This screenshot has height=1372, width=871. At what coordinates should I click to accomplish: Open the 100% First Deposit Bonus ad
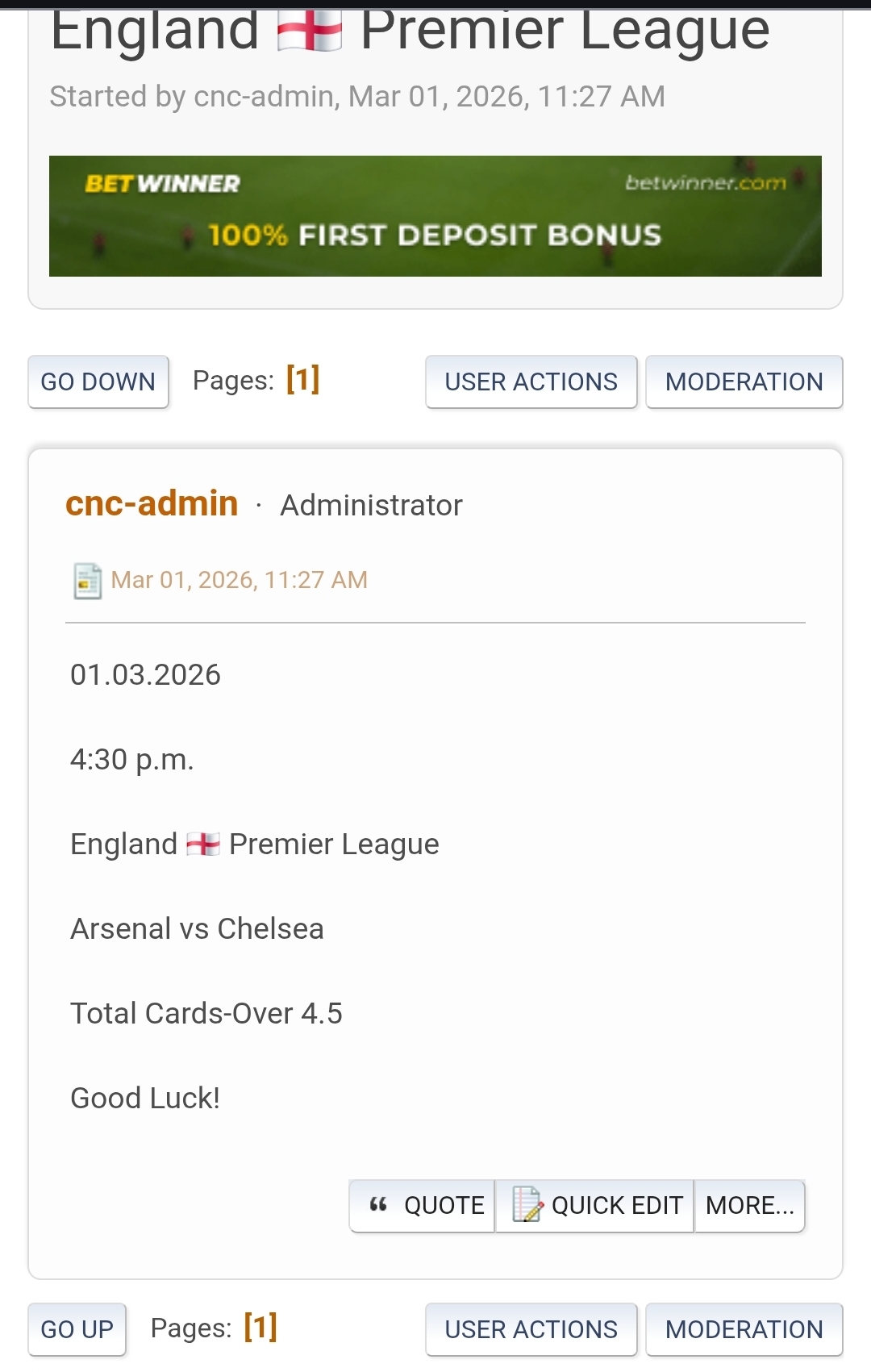pos(435,236)
